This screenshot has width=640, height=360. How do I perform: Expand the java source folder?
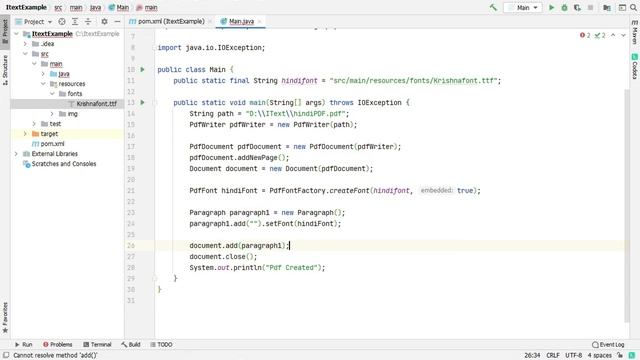point(43,74)
